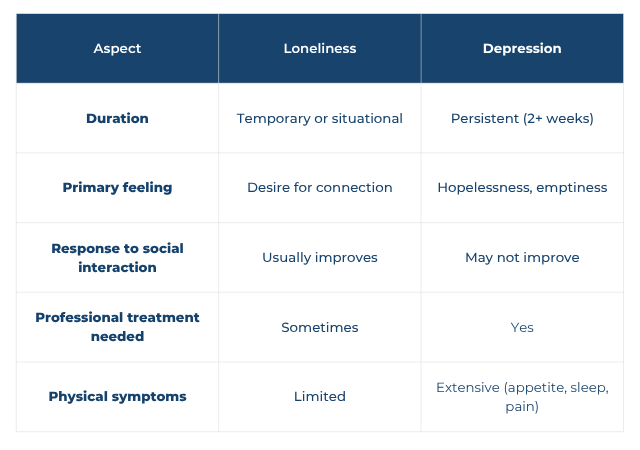Image resolution: width=640 pixels, height=450 pixels.
Task: Click the 'Hopelessness, emptiness' cell
Action: [x=521, y=187]
